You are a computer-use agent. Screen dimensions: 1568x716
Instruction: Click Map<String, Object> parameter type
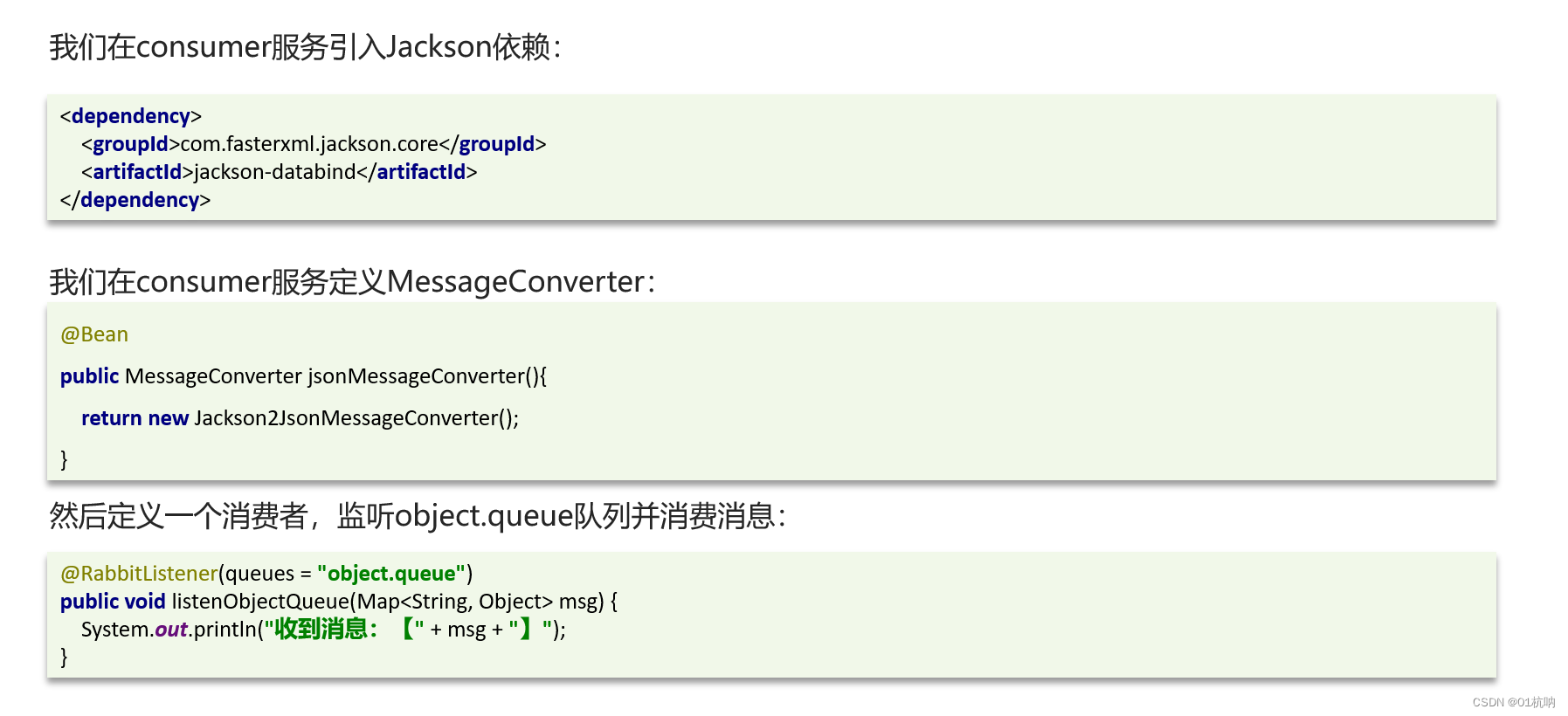[x=455, y=602]
